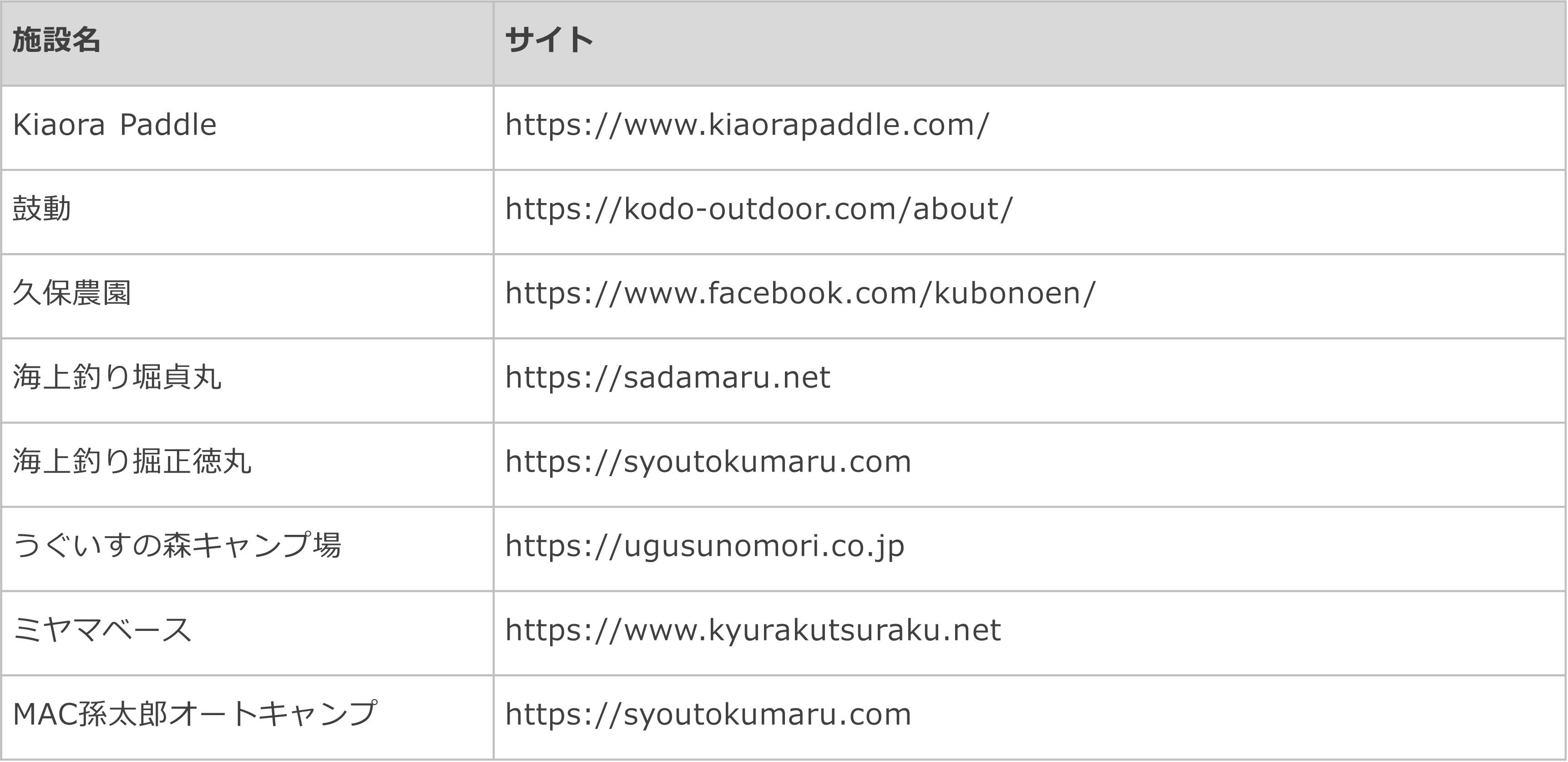Select the 鼓動 facility cell
This screenshot has height=762, width=1568.
(247, 212)
